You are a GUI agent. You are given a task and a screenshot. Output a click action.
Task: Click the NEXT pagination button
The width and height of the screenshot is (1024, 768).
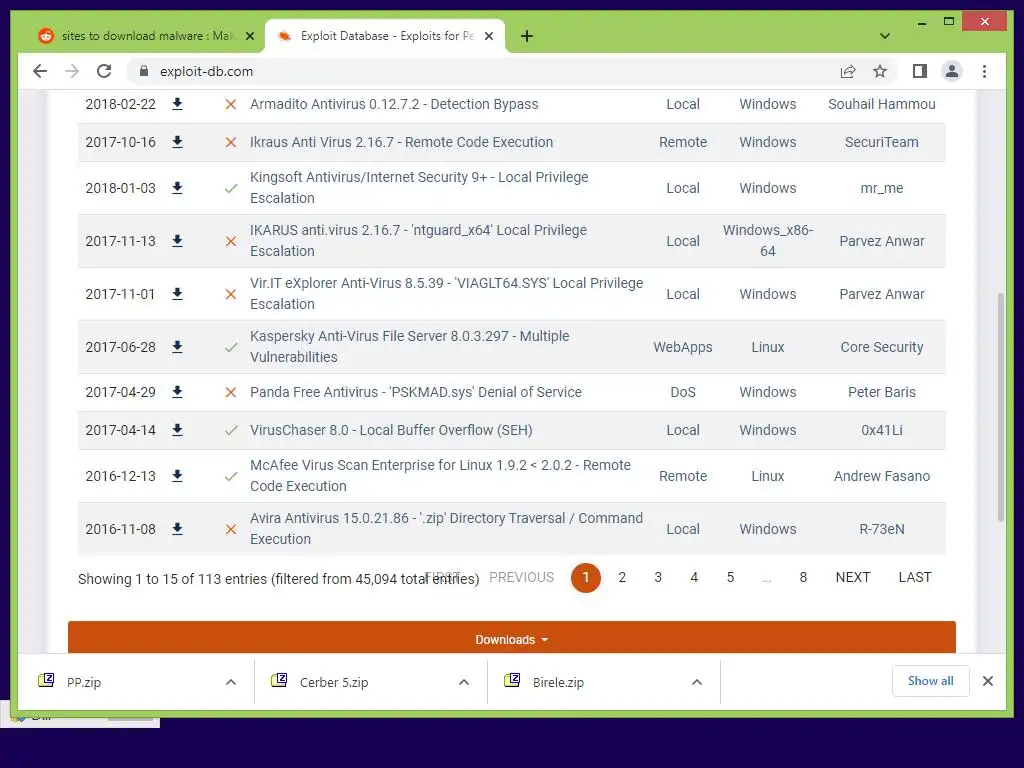coord(853,577)
